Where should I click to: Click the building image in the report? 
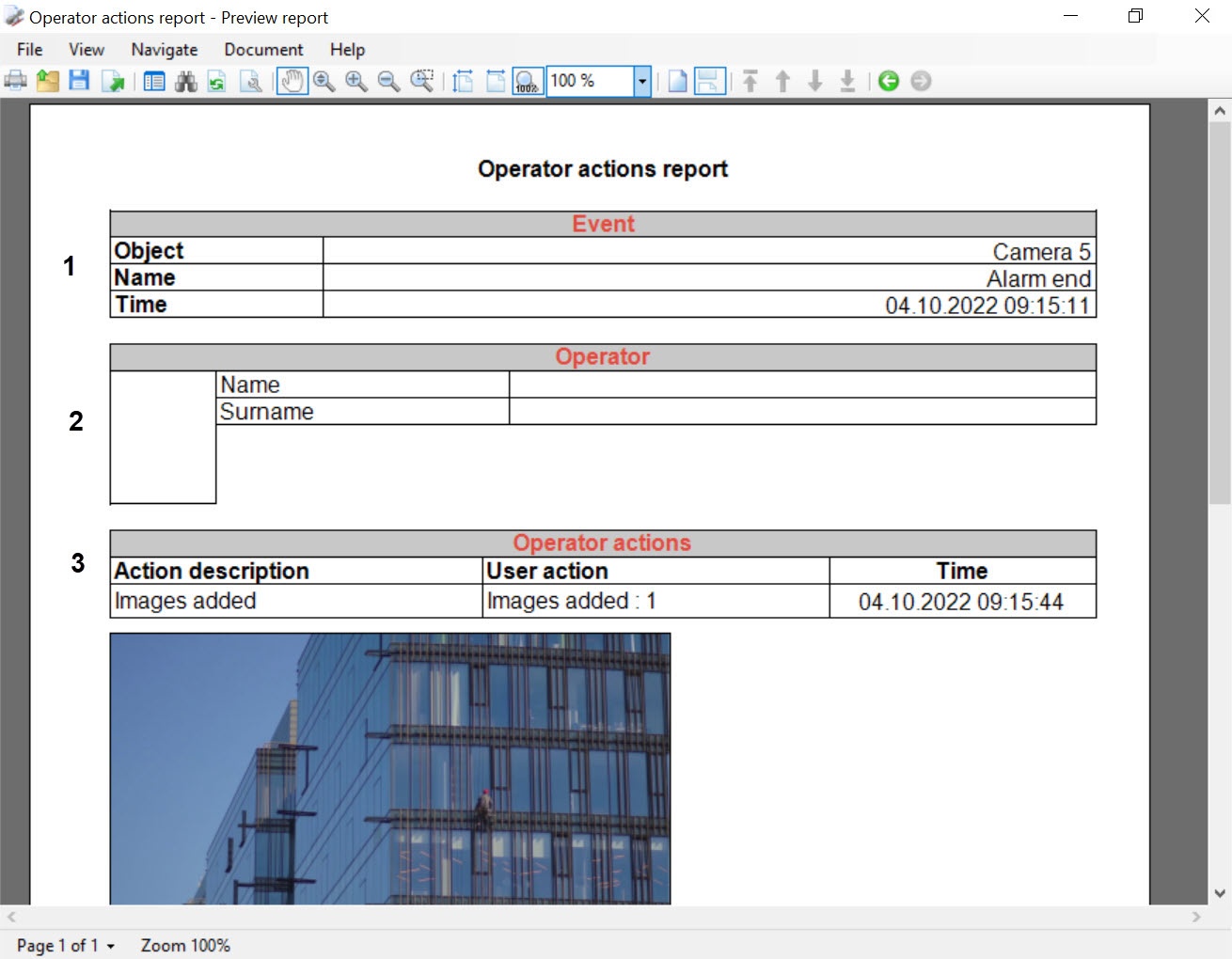pos(390,768)
